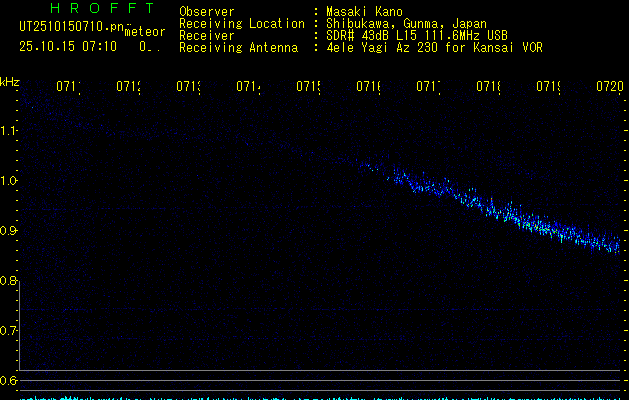Click the 4ele Yagi antenna description
The height and width of the screenshot is (400, 629).
point(434,47)
